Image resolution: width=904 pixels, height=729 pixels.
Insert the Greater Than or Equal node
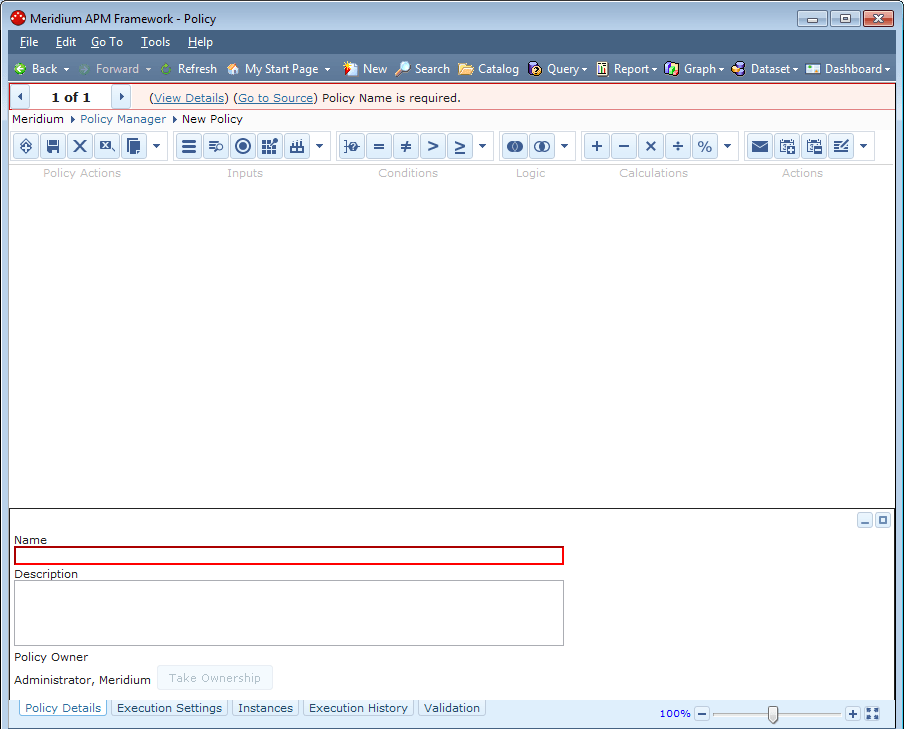click(x=460, y=146)
